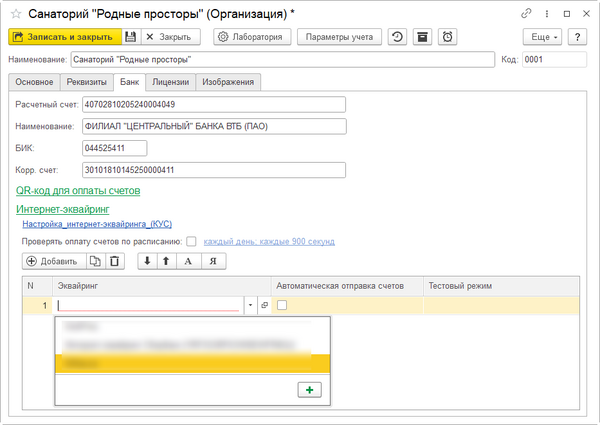The height and width of the screenshot is (425, 600).
Task: Open schedule link каждый день; каждые 900 секунд
Action: (269, 242)
